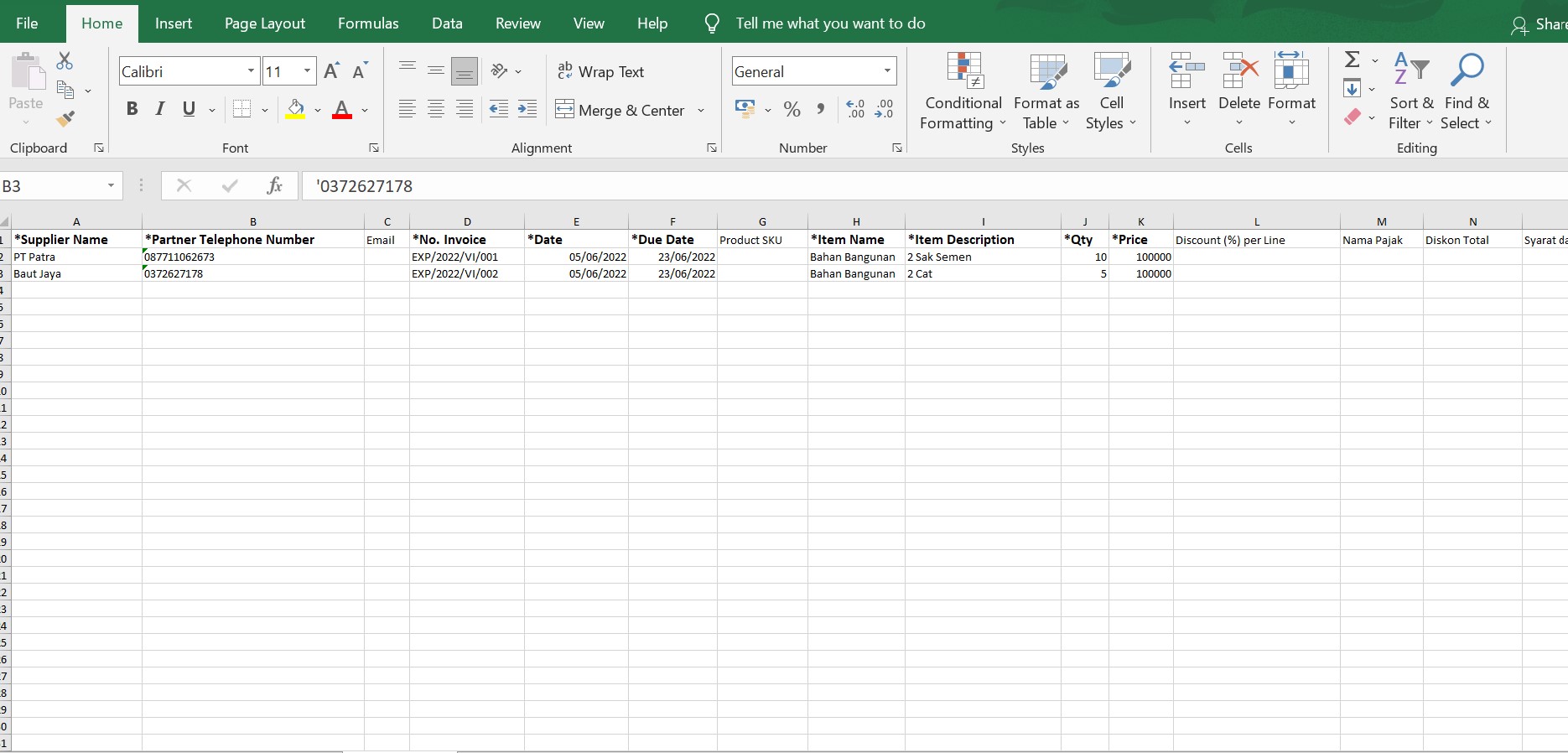Open Sort & Filter menu

(x=1411, y=91)
